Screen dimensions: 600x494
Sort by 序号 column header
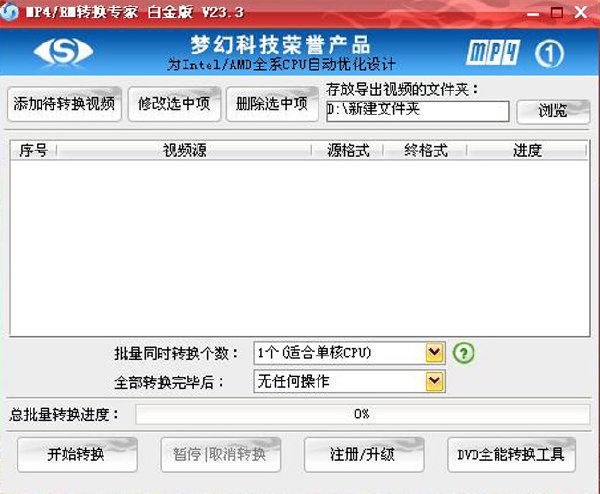coord(33,150)
